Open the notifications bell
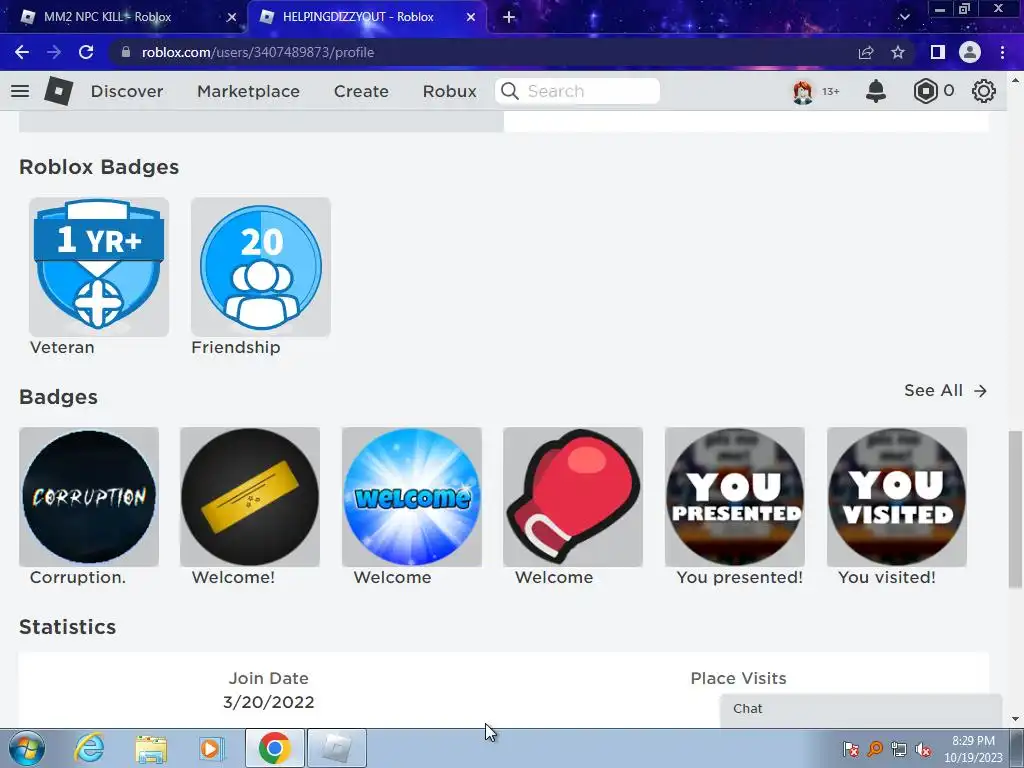The image size is (1024, 768). [x=876, y=91]
